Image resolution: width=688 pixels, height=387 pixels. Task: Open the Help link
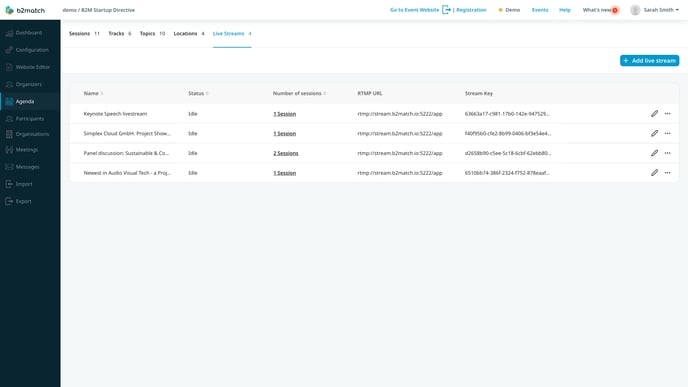(565, 10)
